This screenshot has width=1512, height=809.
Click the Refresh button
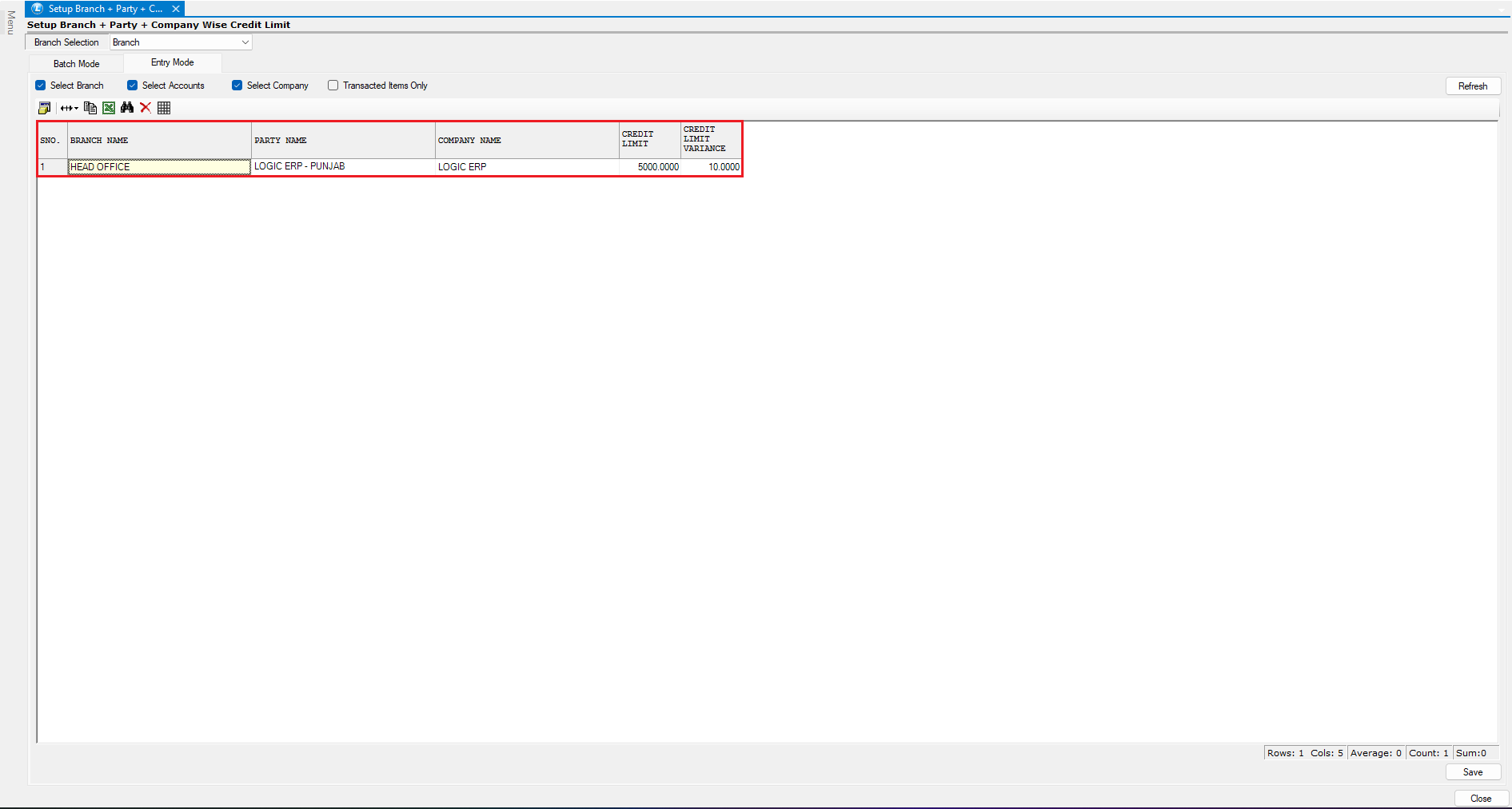1472,86
